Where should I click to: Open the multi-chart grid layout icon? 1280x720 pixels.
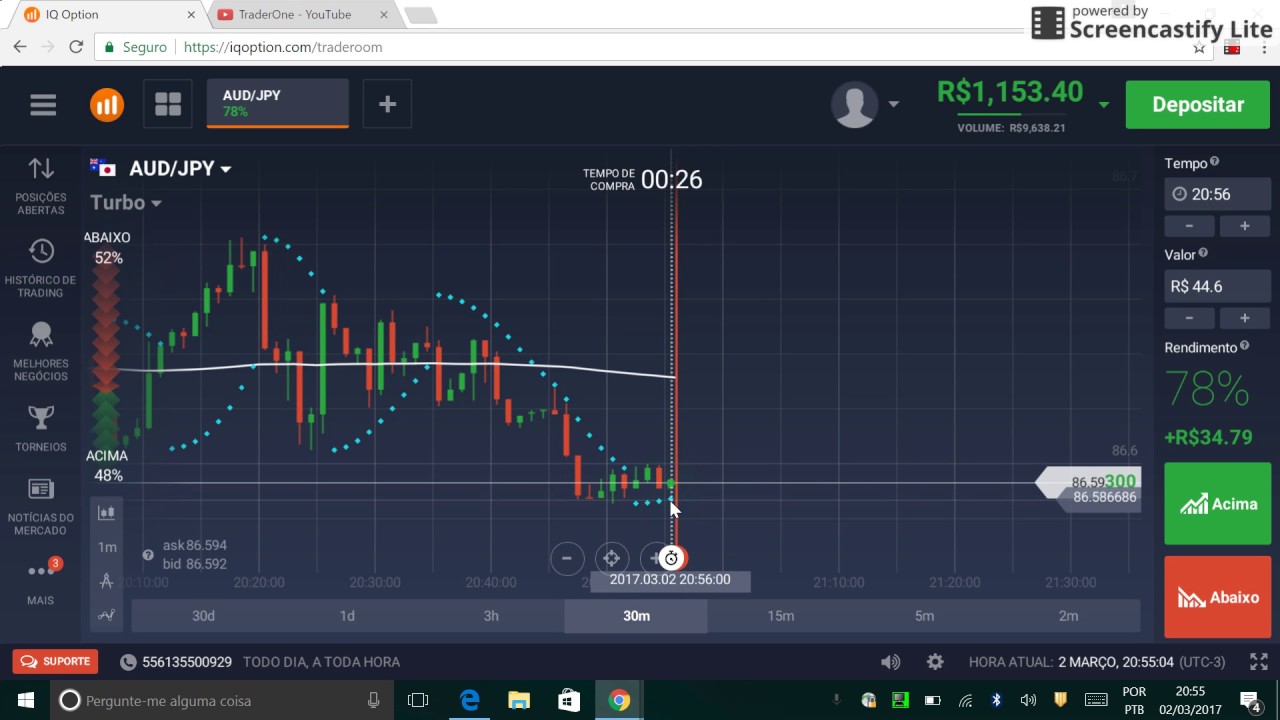(x=168, y=105)
